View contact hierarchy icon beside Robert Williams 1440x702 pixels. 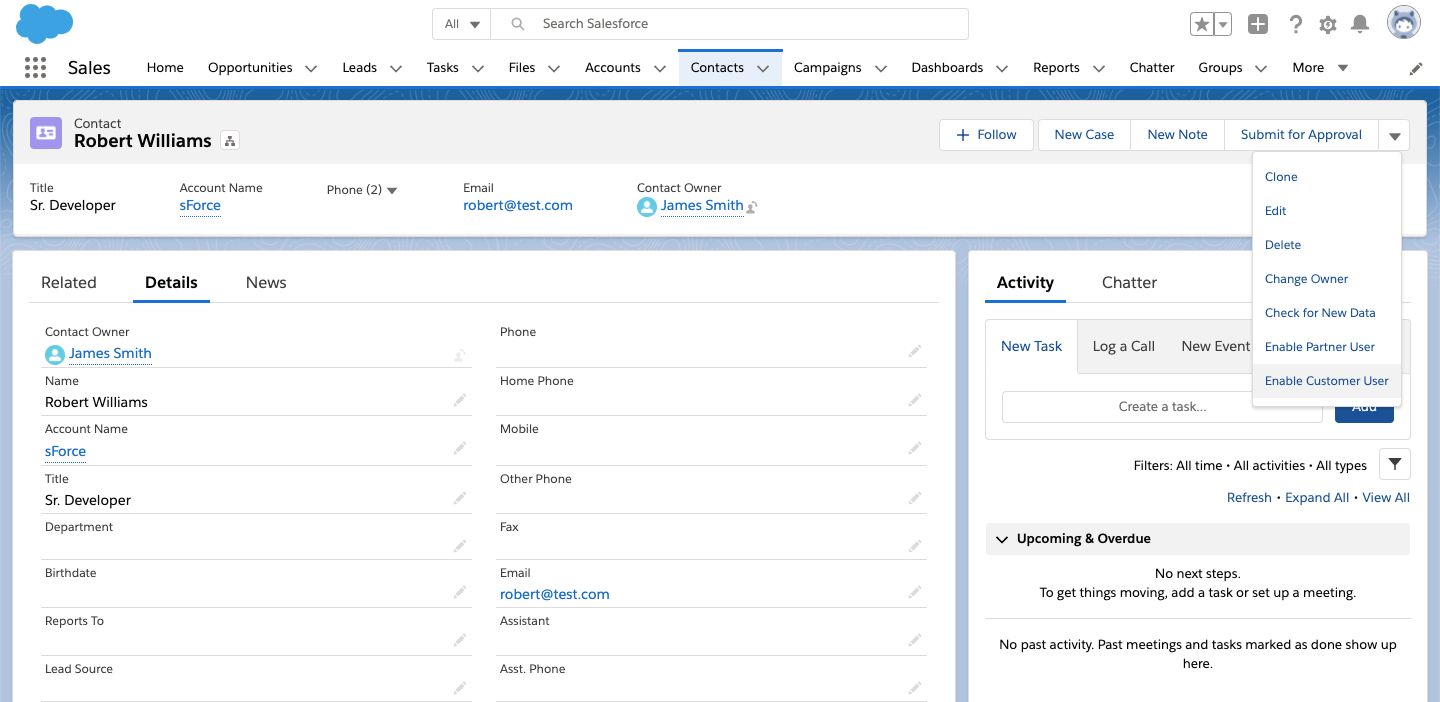click(x=230, y=141)
